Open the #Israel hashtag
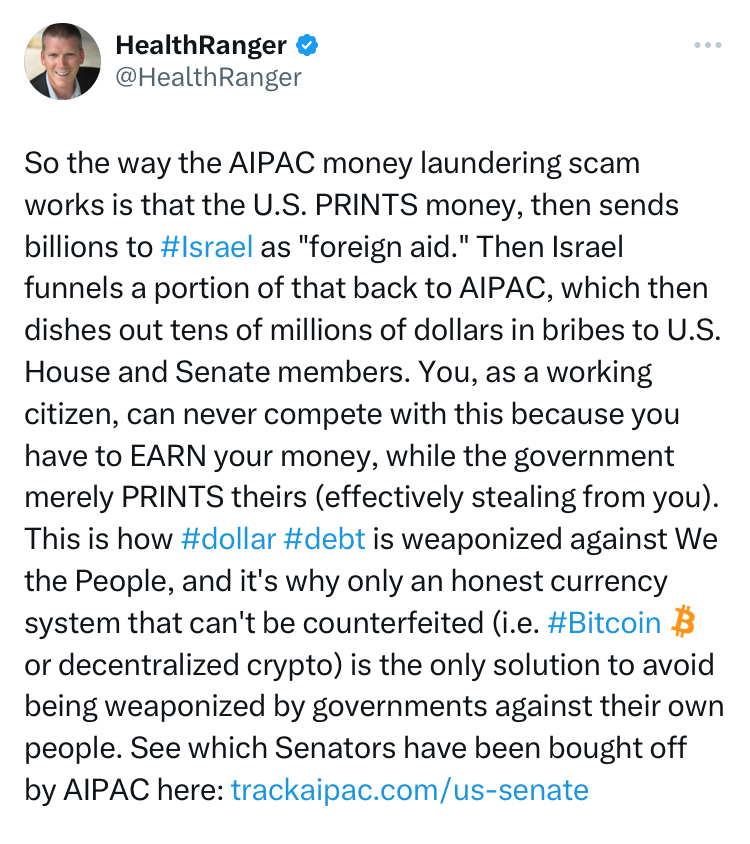This screenshot has width=750, height=844. tap(206, 247)
